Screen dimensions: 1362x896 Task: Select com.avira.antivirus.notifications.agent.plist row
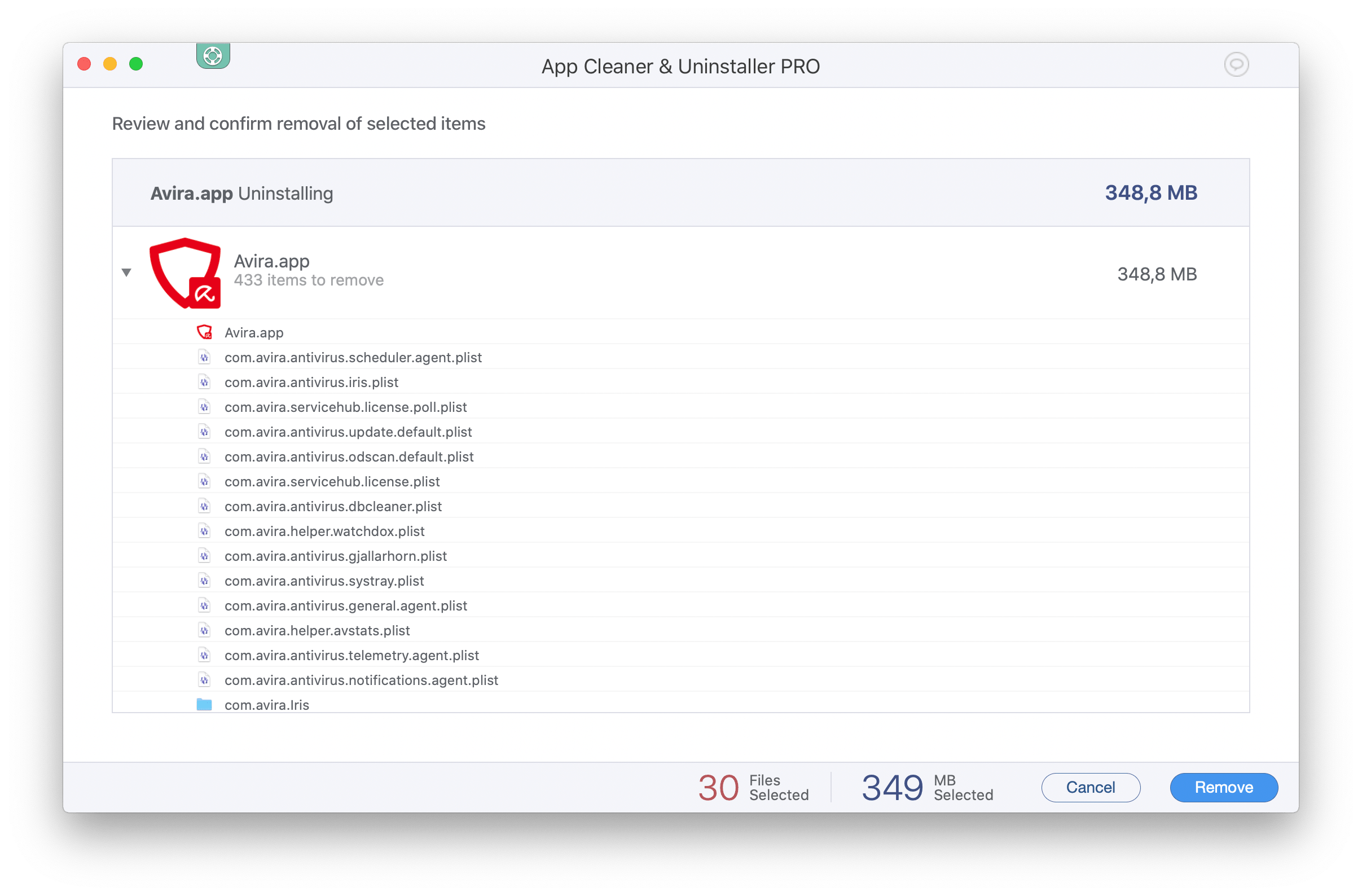click(x=361, y=680)
